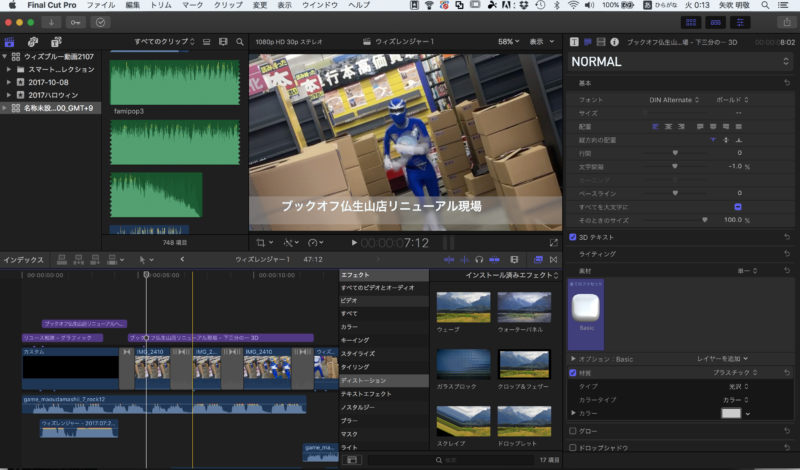Open the NORMAL text style preset dropdown
The image size is (800, 470).
(680, 62)
